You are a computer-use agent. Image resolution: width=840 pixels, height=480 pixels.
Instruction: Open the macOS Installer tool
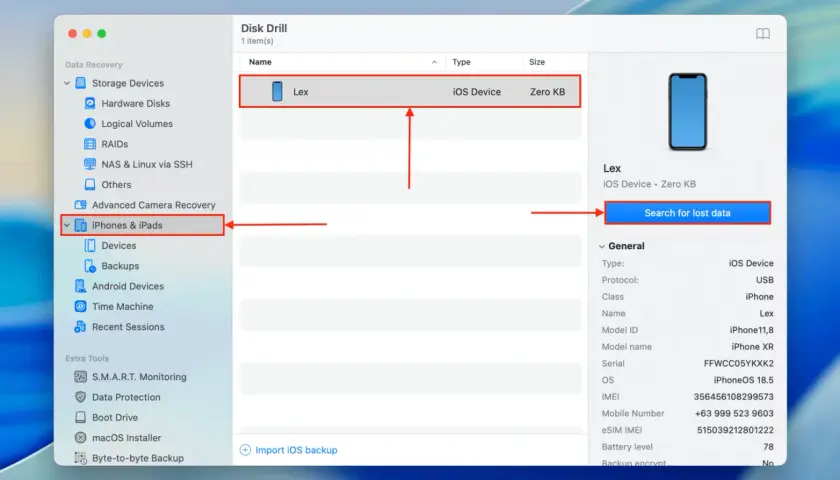[x=126, y=438]
